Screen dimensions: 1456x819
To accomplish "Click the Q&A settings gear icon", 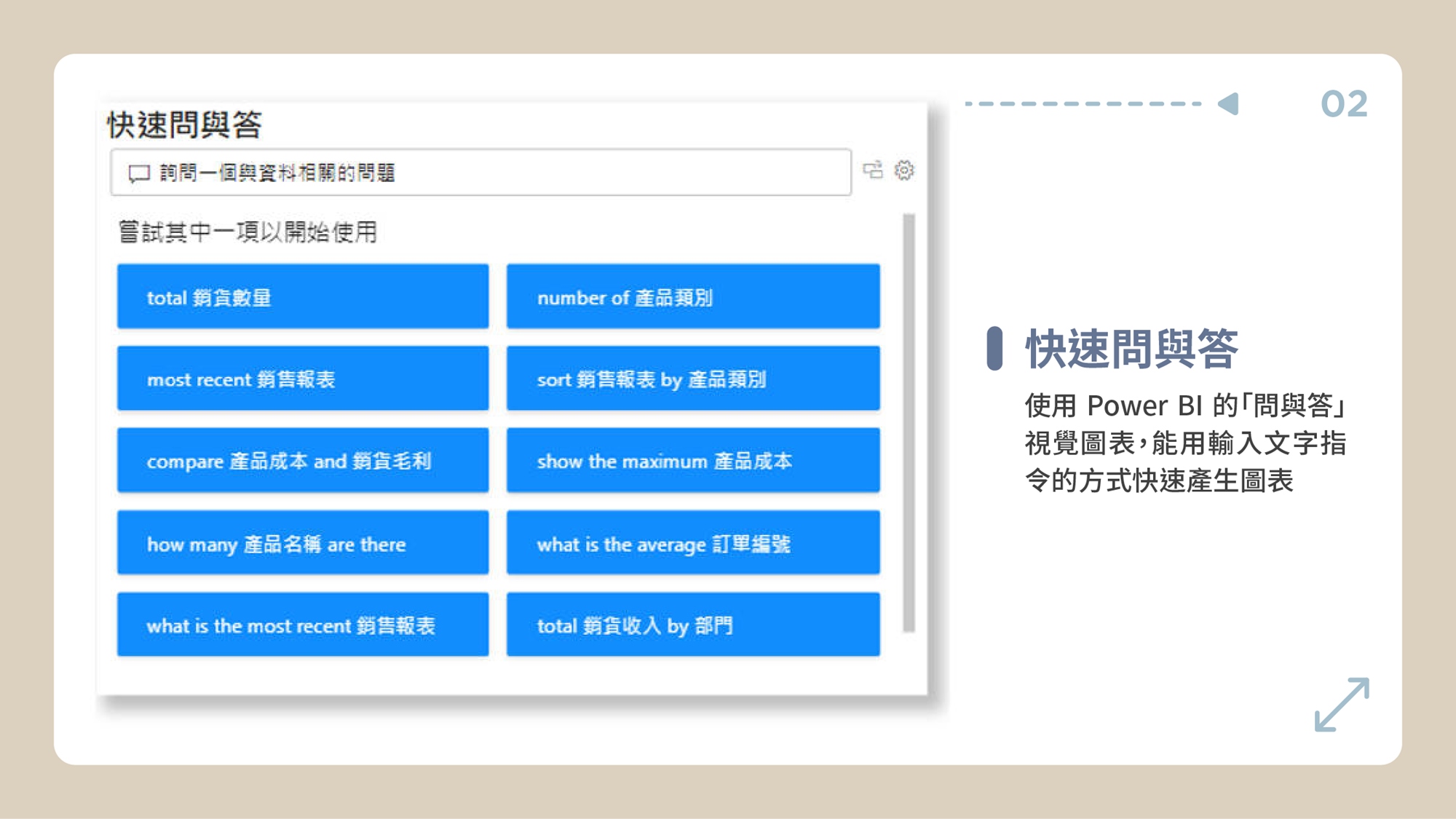I will 904,170.
